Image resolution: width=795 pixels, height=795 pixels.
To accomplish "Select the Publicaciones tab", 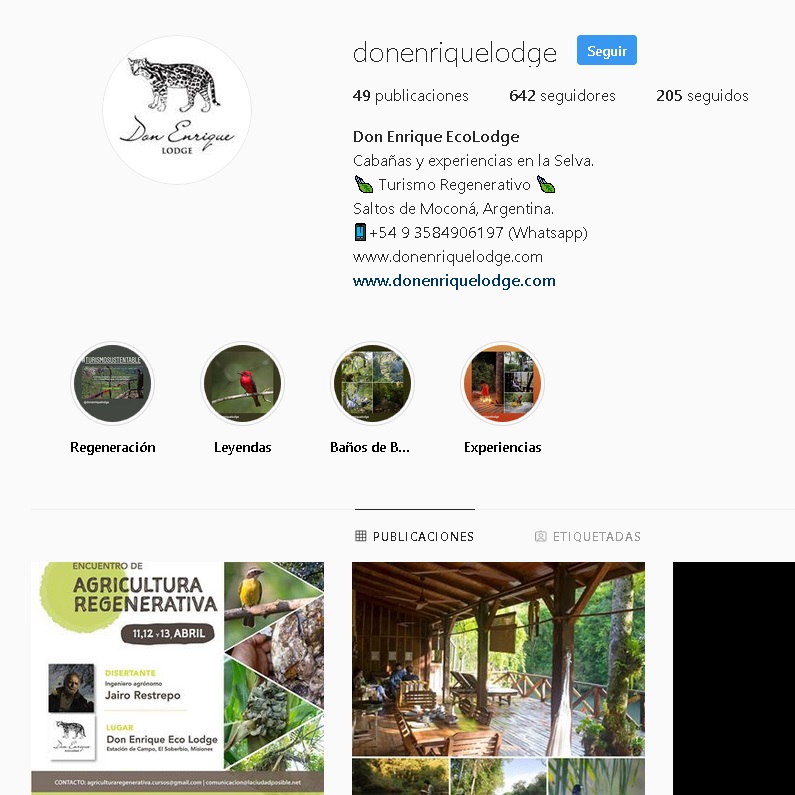I will point(415,536).
